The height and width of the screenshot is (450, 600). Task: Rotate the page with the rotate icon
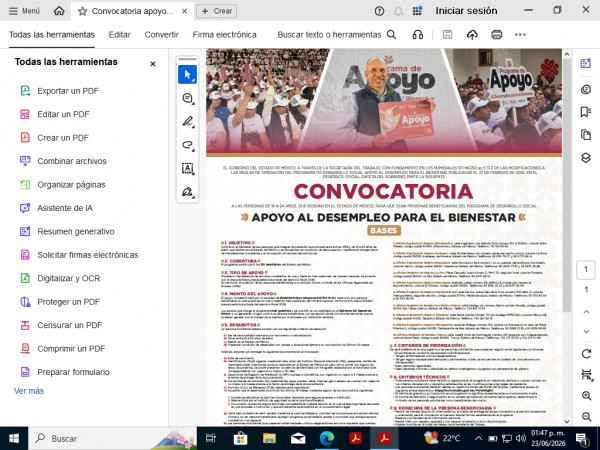(586, 354)
